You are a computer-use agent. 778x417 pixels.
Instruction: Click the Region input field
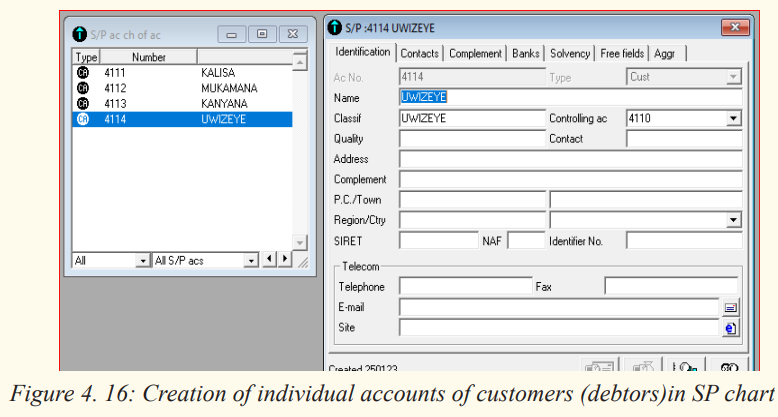[472, 220]
